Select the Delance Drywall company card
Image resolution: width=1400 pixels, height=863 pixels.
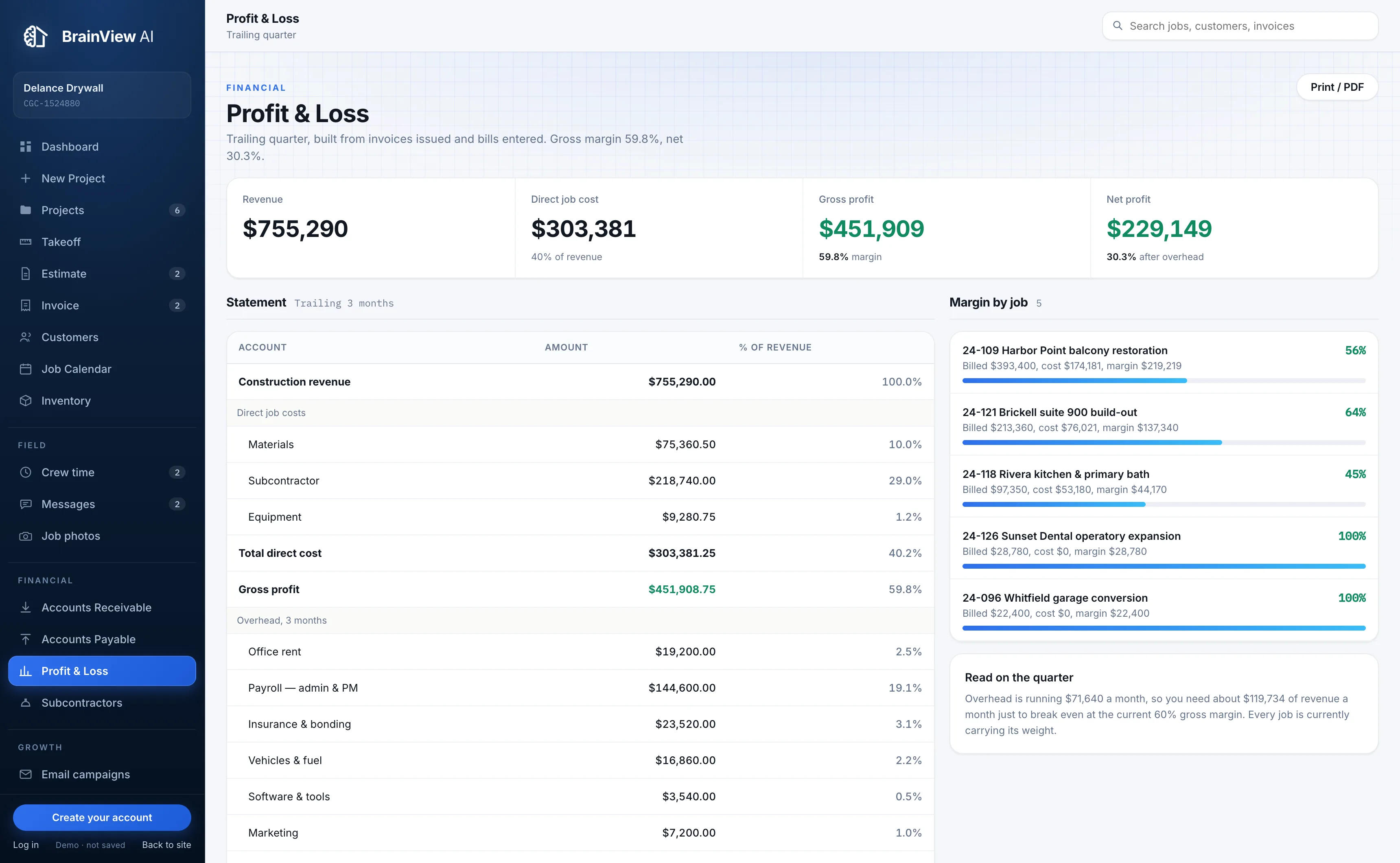coord(102,95)
